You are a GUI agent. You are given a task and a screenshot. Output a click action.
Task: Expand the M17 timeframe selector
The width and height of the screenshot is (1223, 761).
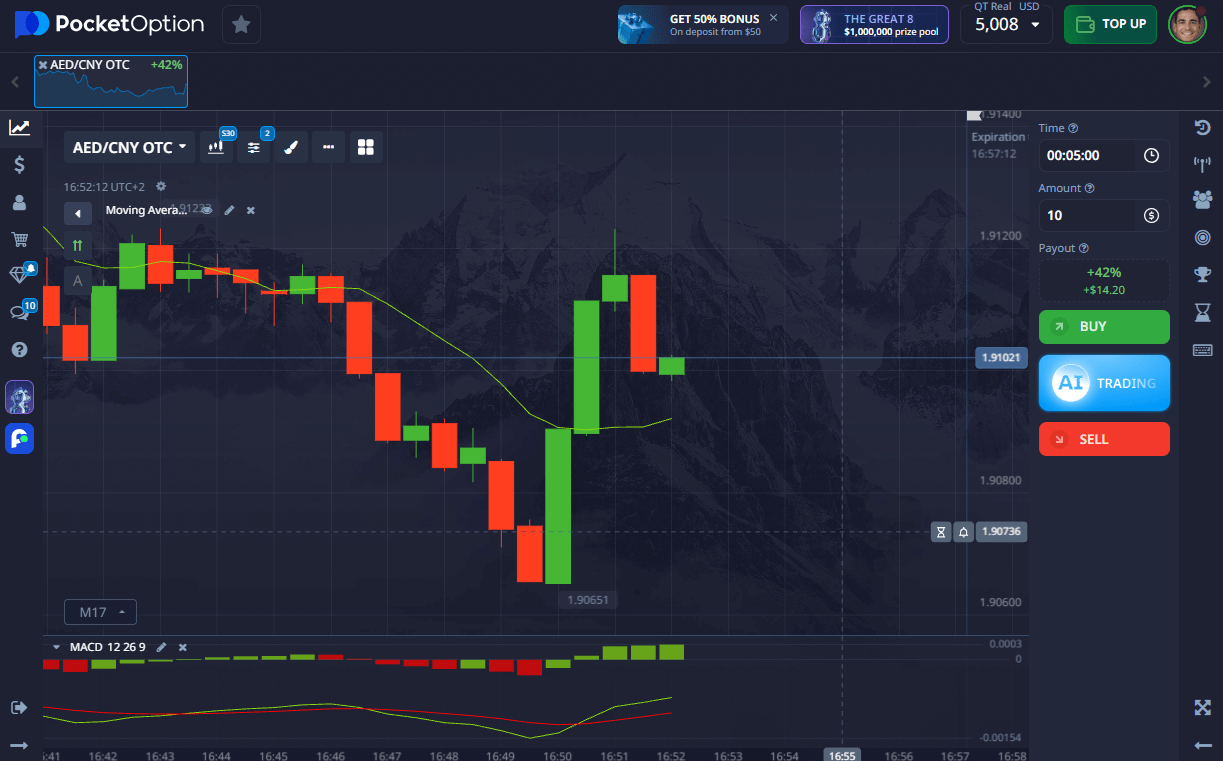tap(100, 612)
